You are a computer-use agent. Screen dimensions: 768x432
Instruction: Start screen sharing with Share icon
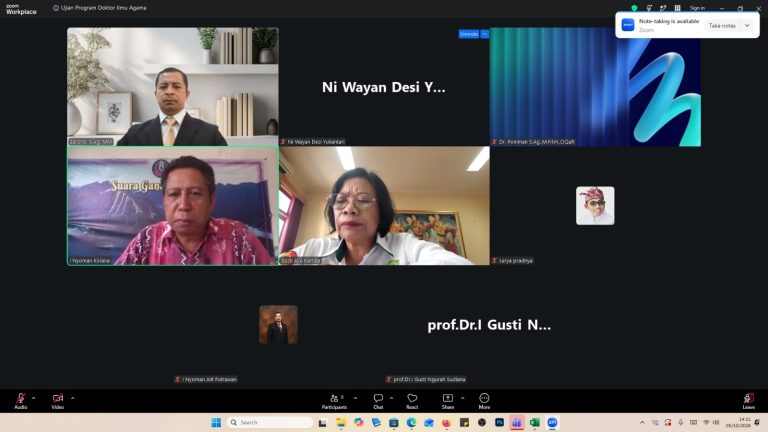(448, 401)
